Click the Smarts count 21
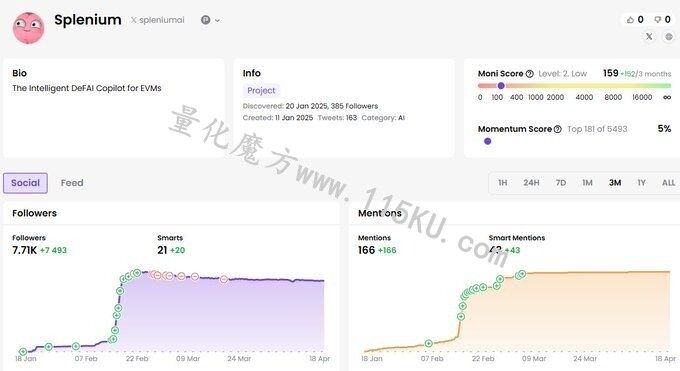Screen dimensions: 680x371 (162, 250)
